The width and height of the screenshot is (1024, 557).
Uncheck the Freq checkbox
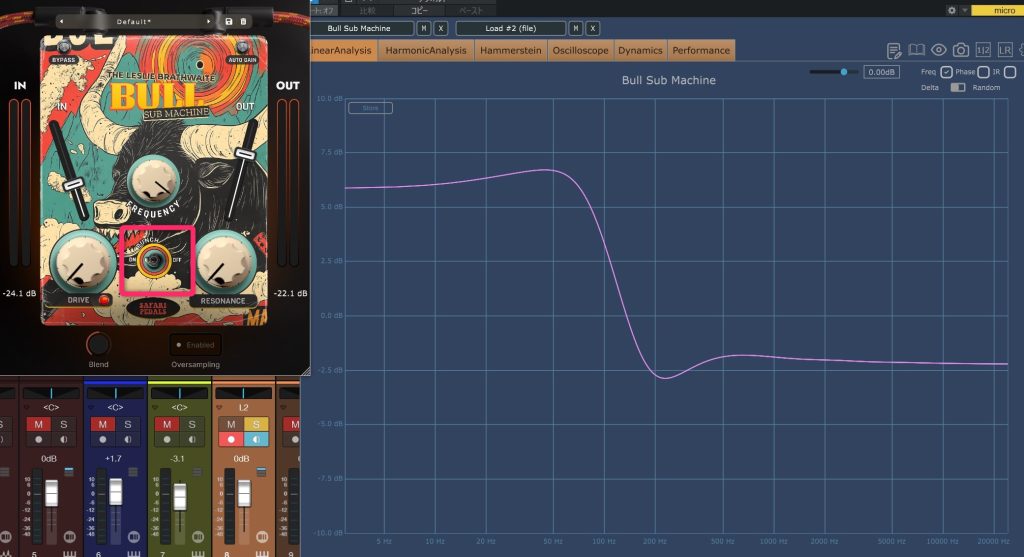point(946,72)
